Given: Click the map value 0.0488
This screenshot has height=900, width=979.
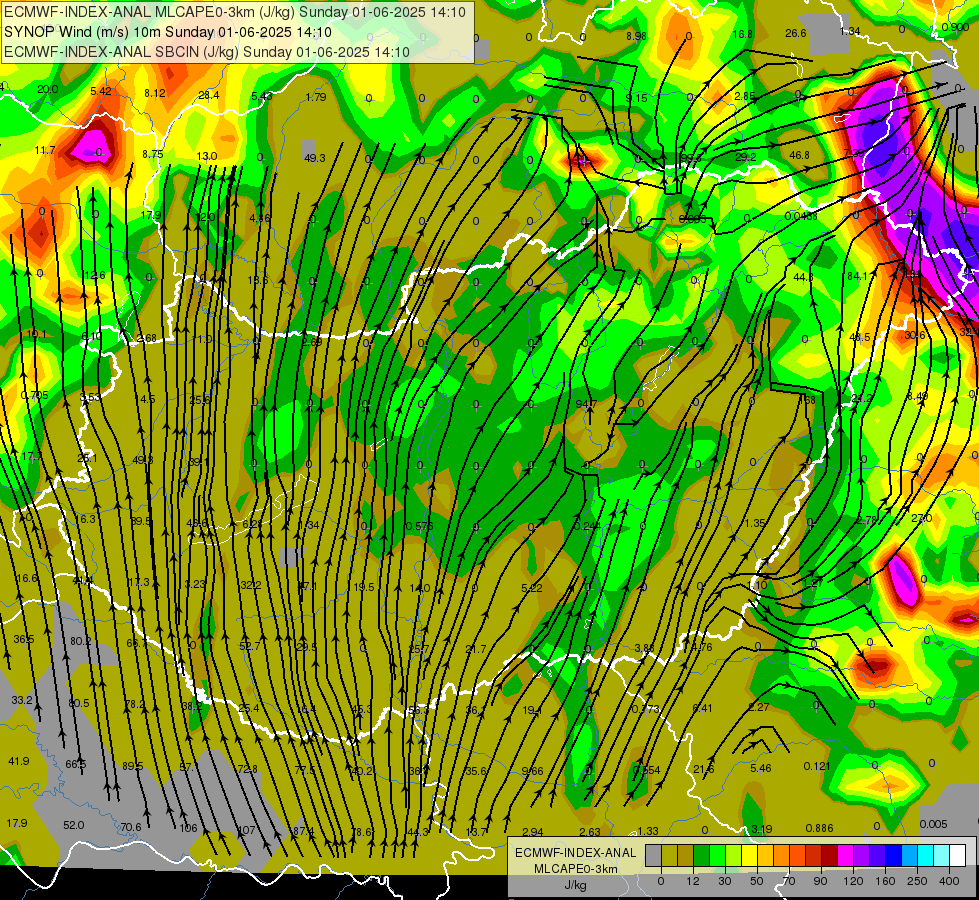Looking at the screenshot, I should [x=801, y=216].
